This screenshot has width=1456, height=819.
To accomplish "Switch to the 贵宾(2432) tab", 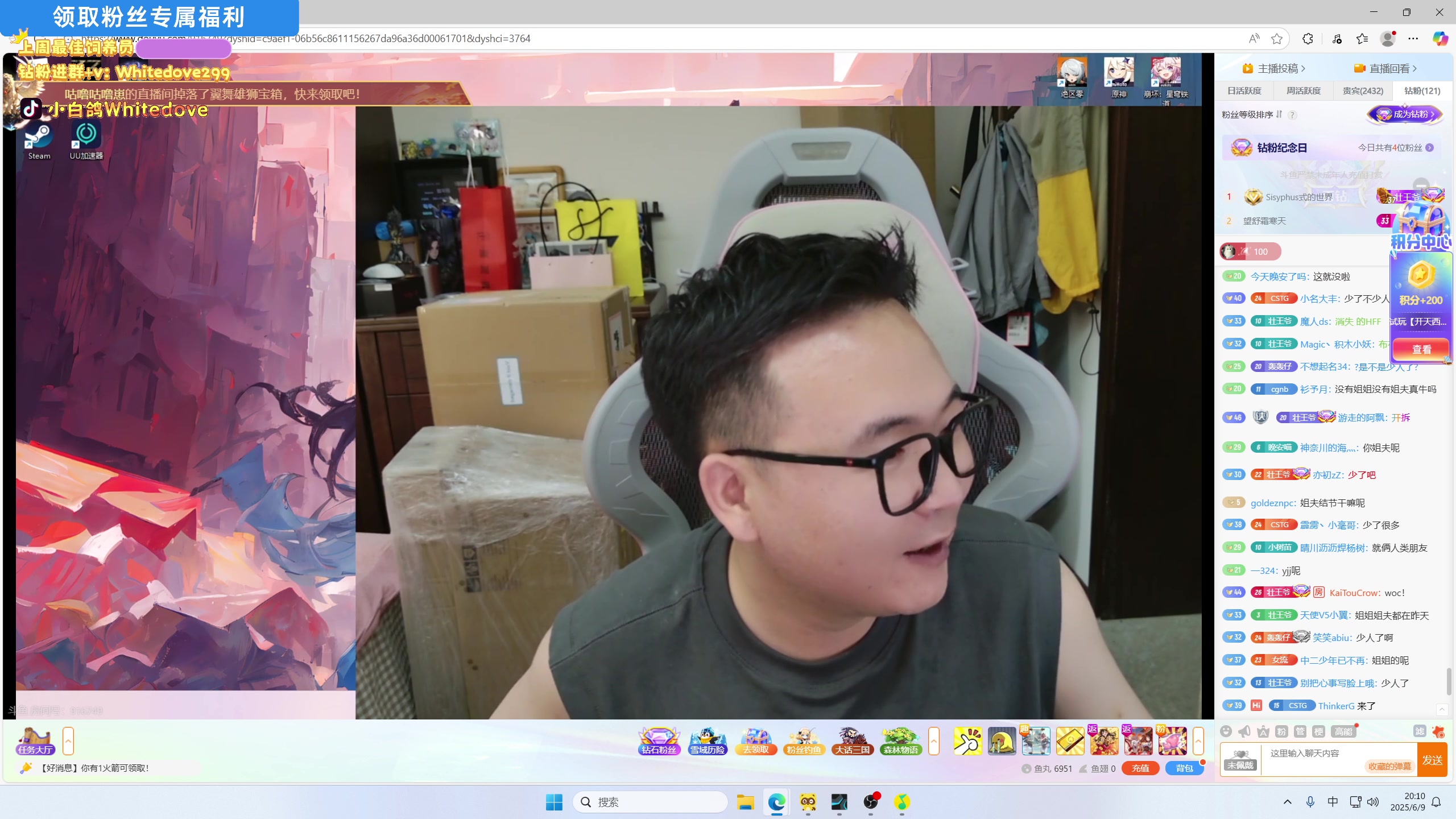I will pyautogui.click(x=1363, y=90).
